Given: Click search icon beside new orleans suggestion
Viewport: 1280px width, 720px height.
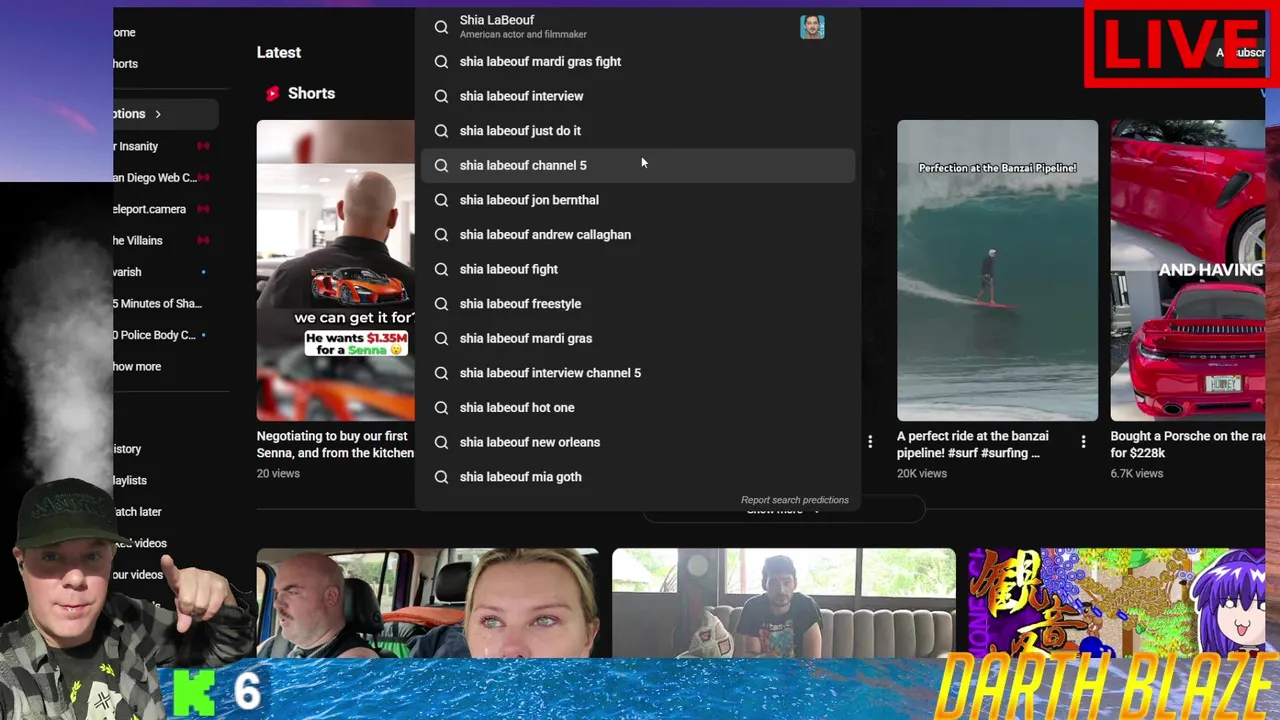Looking at the screenshot, I should [x=441, y=442].
